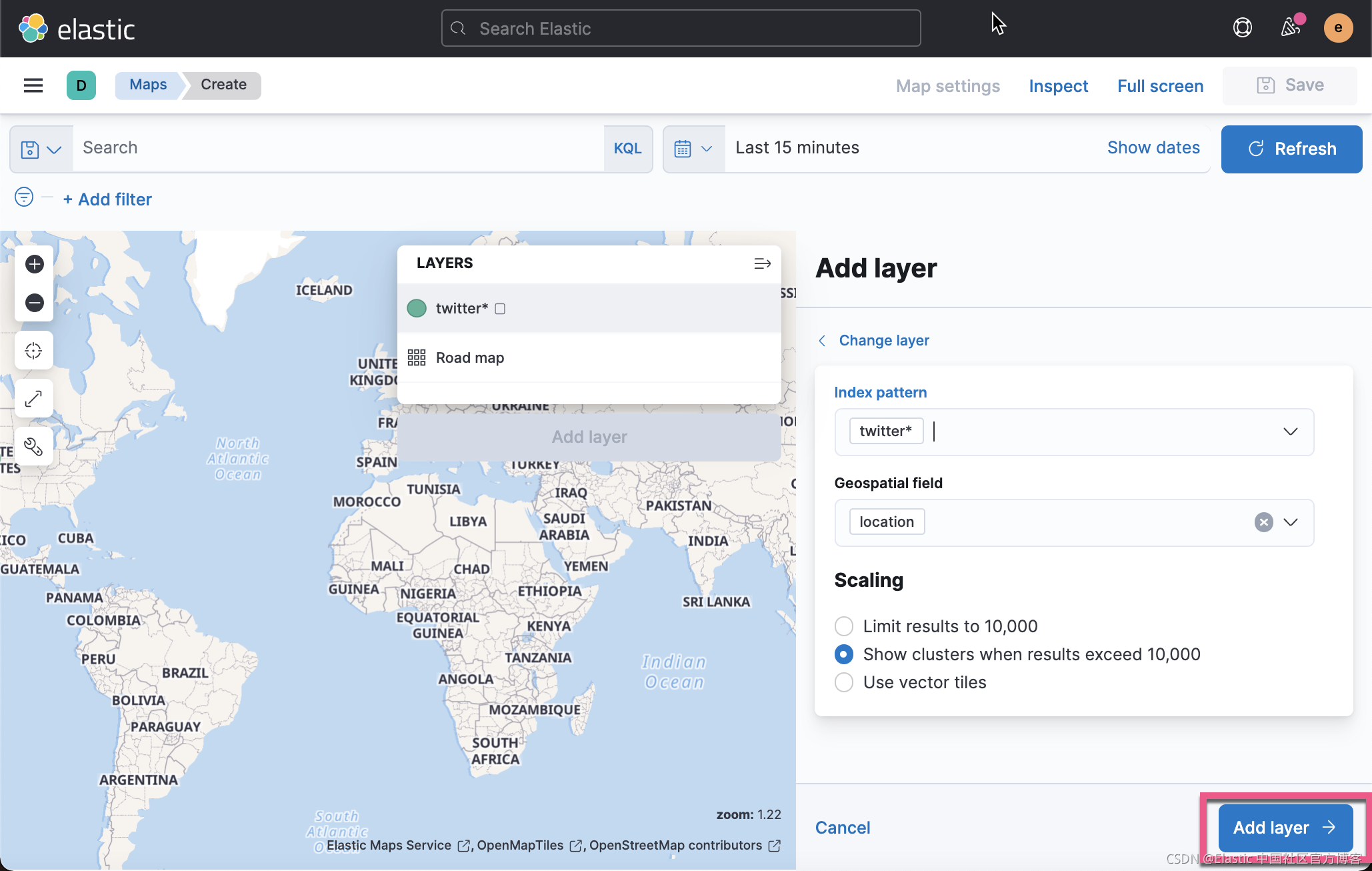Click the Create breadcrumb
The width and height of the screenshot is (1372, 871).
click(224, 85)
